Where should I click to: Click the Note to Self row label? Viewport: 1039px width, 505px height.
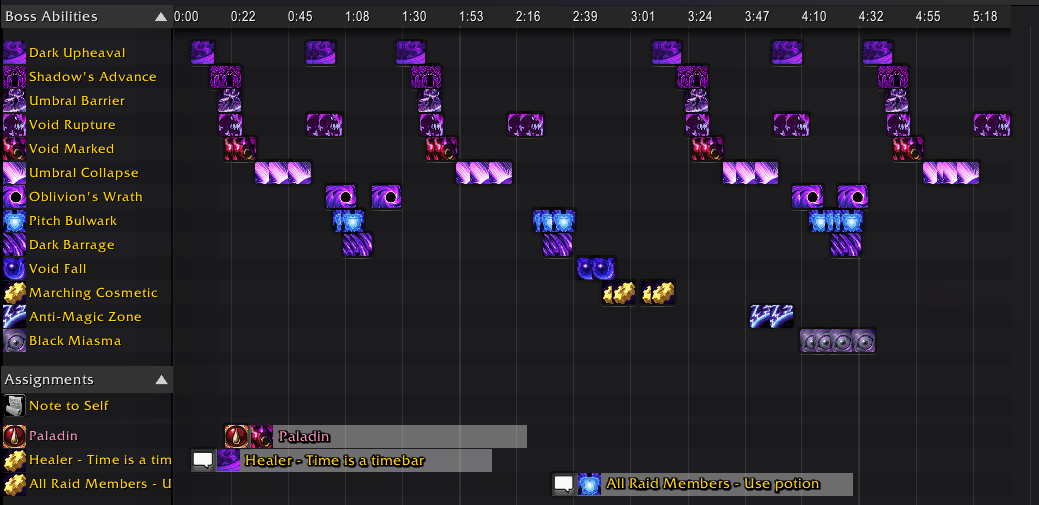[69, 405]
